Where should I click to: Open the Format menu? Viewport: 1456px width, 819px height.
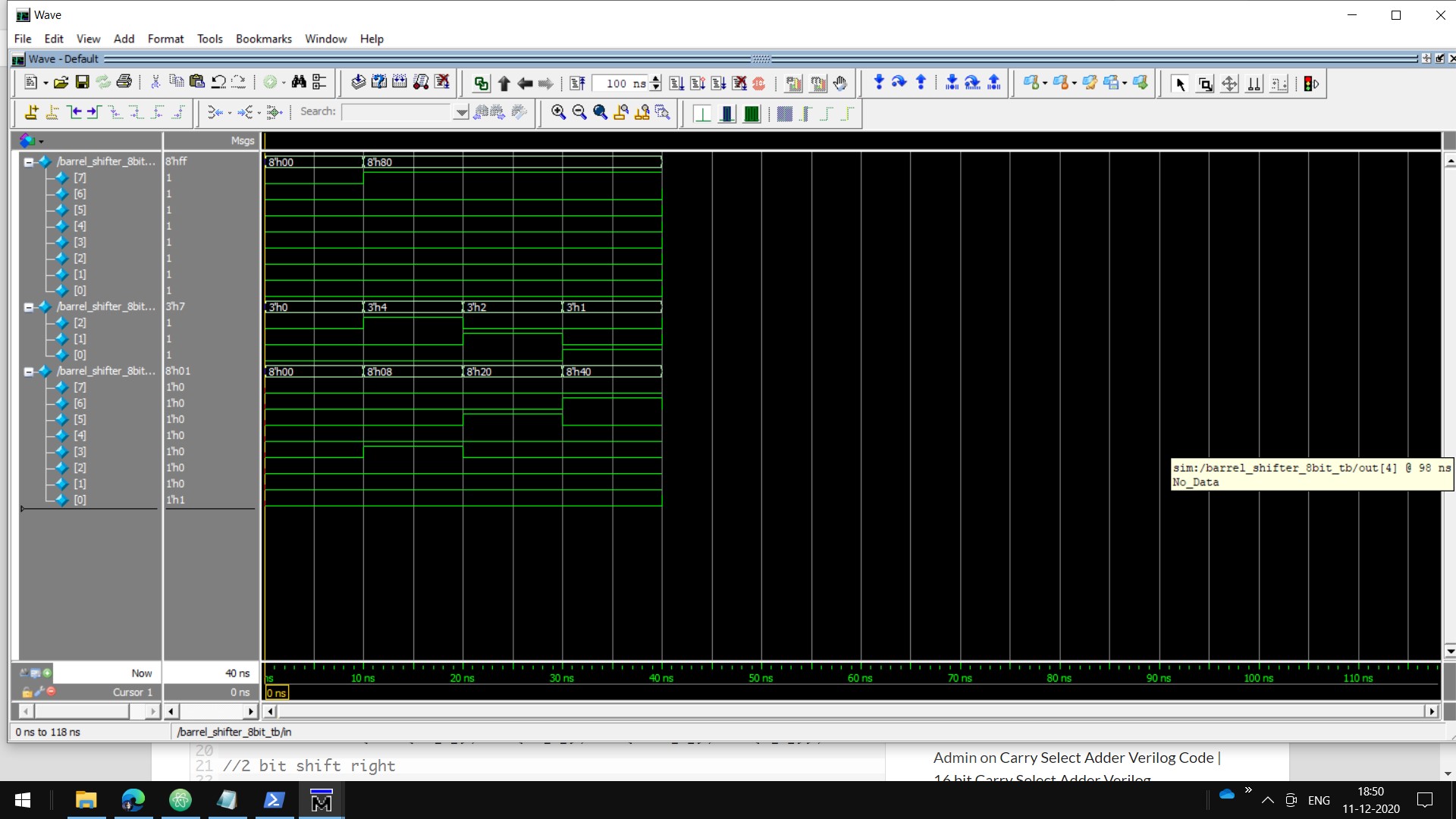pyautogui.click(x=165, y=39)
